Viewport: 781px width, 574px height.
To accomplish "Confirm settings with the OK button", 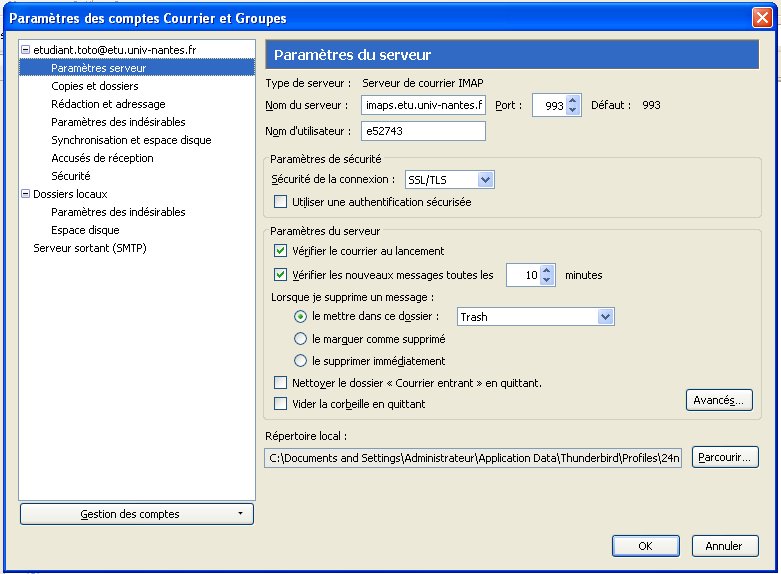I will coord(645,546).
